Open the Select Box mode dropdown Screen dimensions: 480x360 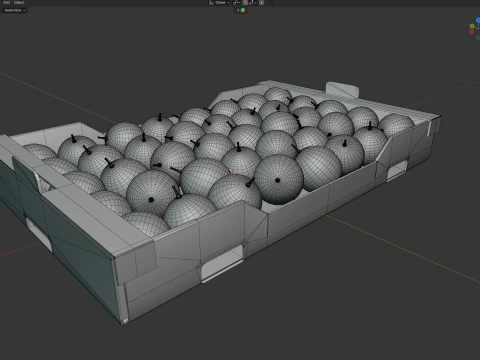click(x=15, y=10)
